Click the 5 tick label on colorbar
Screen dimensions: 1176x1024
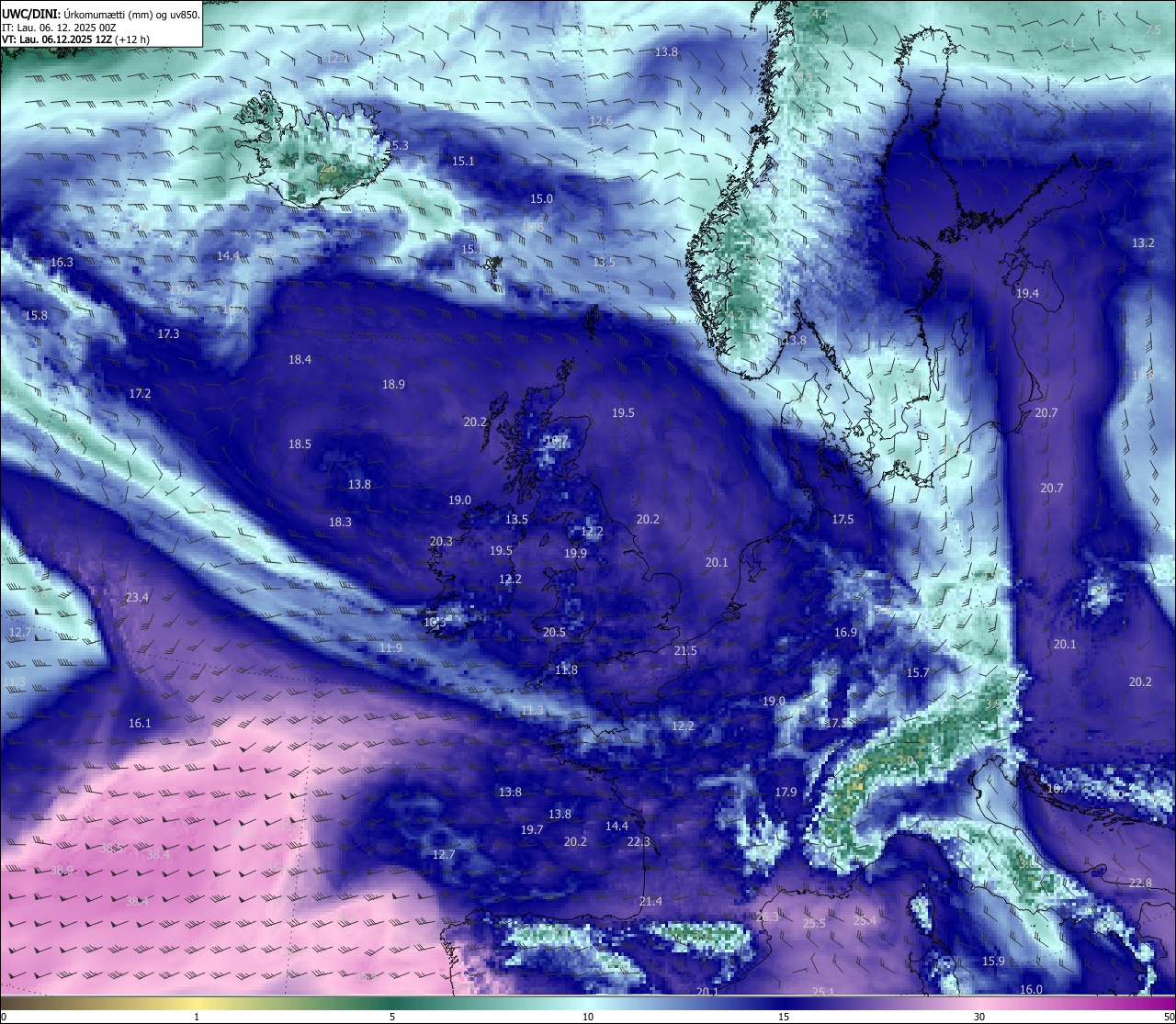[x=392, y=1017]
